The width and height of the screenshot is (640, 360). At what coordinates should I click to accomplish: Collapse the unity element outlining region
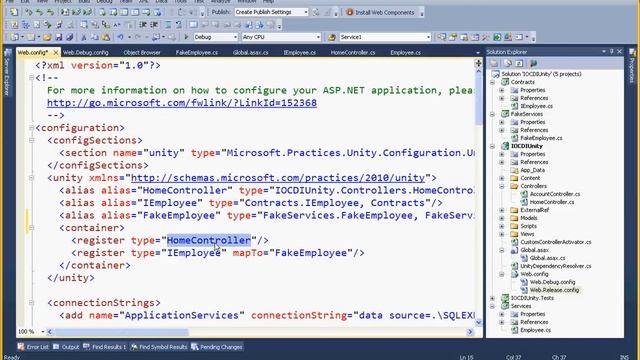pos(31,178)
